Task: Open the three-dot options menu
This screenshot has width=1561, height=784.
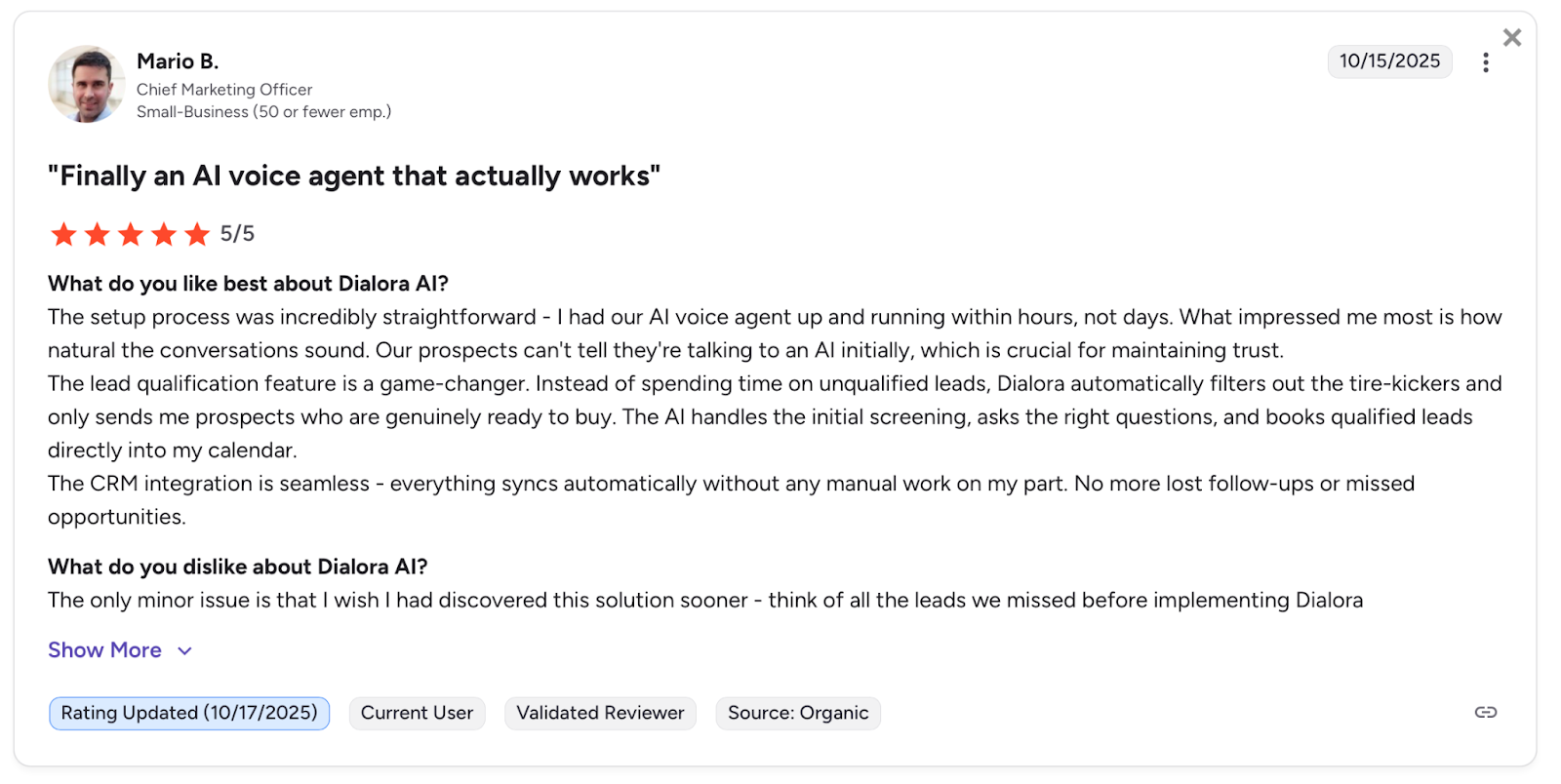Action: pyautogui.click(x=1485, y=62)
